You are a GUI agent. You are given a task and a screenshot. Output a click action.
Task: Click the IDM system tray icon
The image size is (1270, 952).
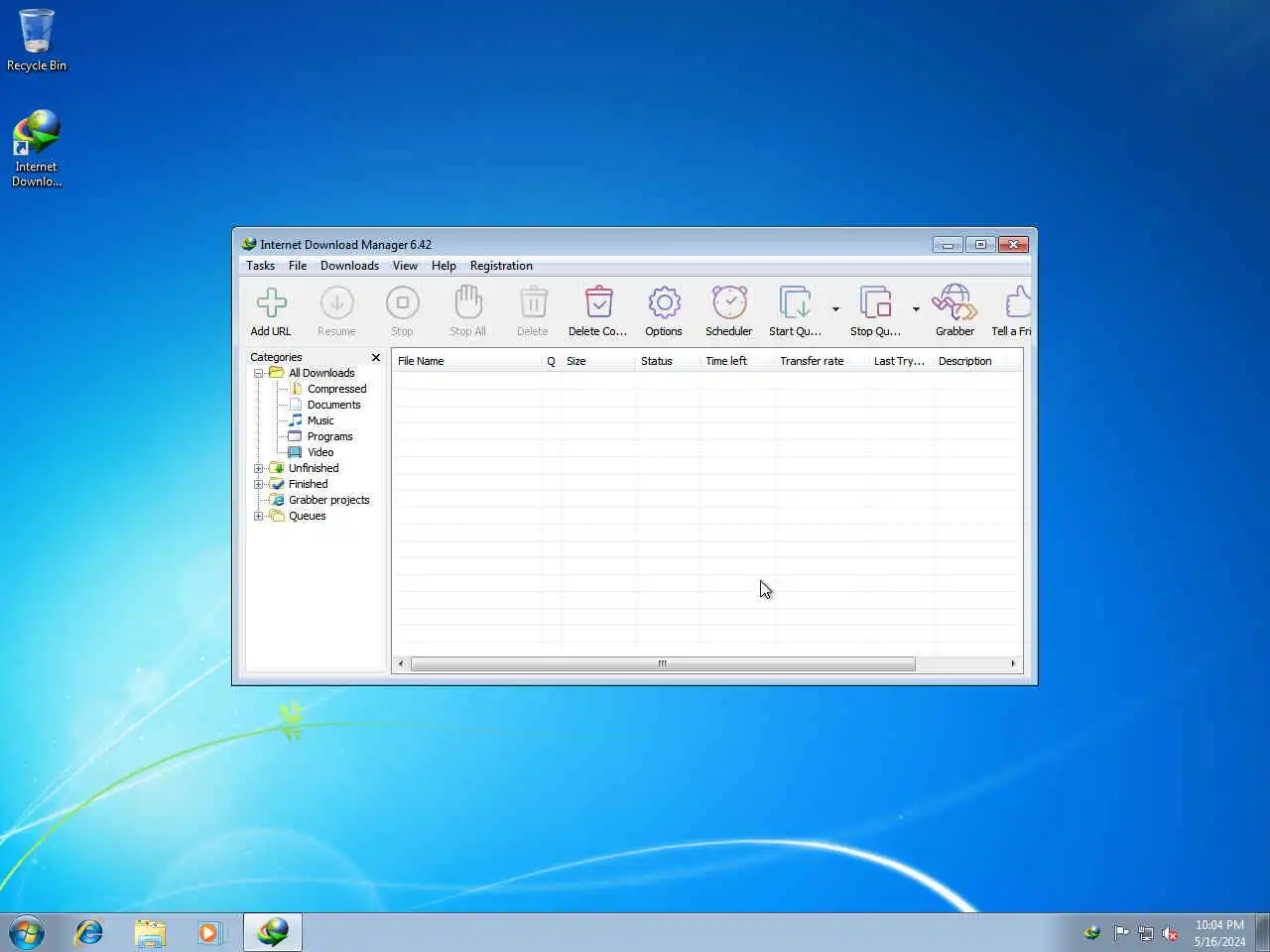[1092, 932]
